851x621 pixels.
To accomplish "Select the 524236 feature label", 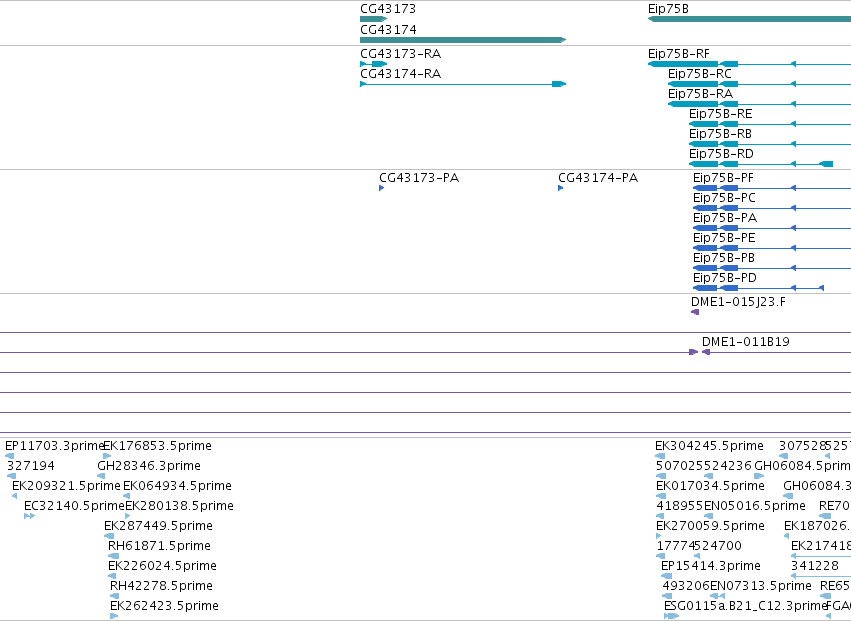I will 728,466.
